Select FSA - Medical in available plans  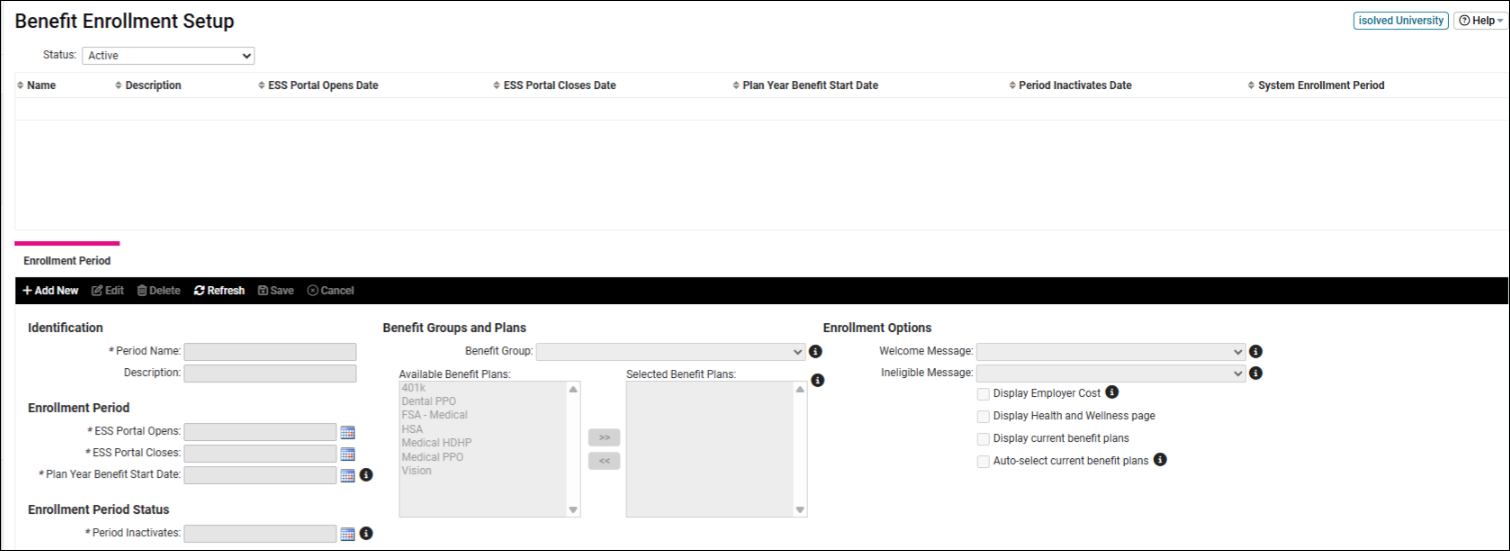click(x=435, y=415)
